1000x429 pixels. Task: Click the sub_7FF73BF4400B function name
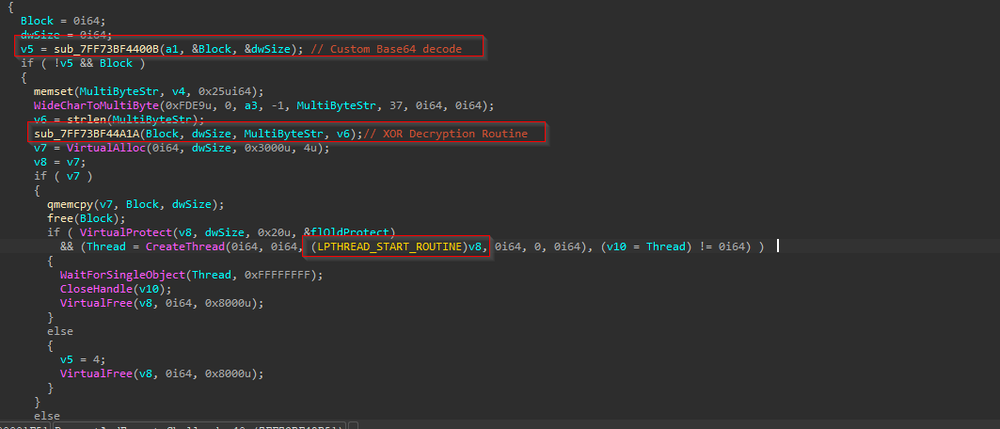107,49
